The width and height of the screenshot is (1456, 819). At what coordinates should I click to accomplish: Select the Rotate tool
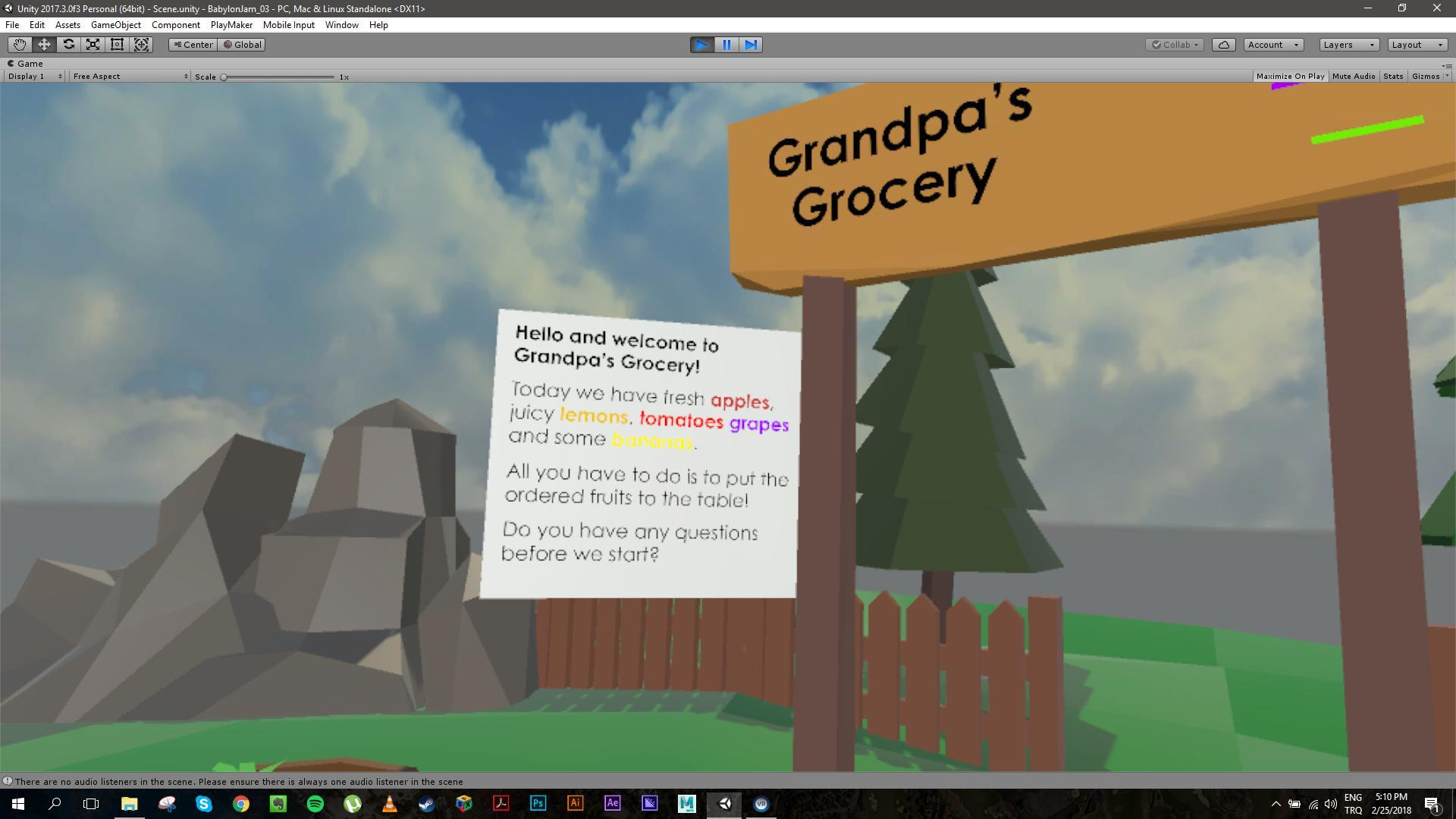68,45
